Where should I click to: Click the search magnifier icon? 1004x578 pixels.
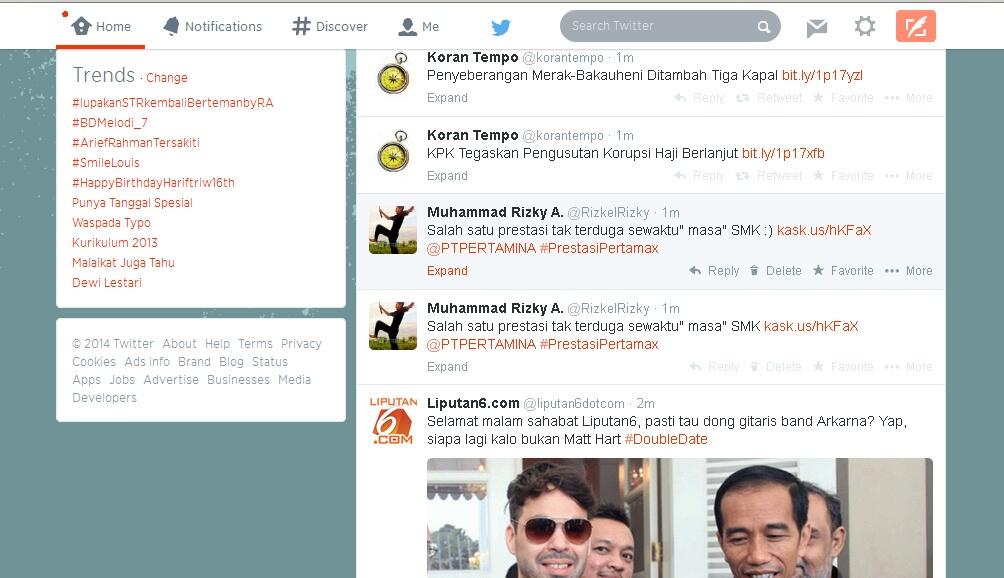pos(763,26)
